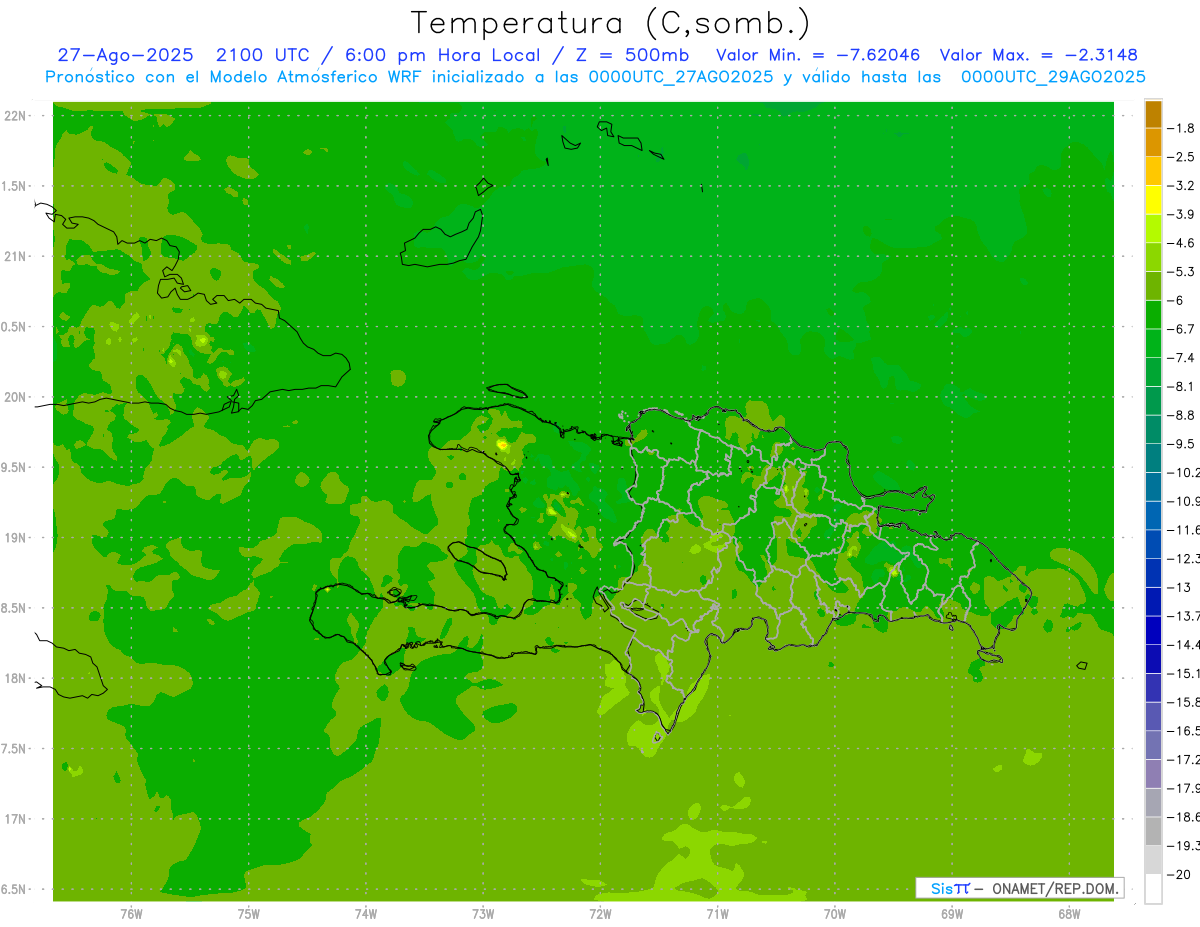
Task: Click the '-1.8' colorbar value
Action: 1182,128
